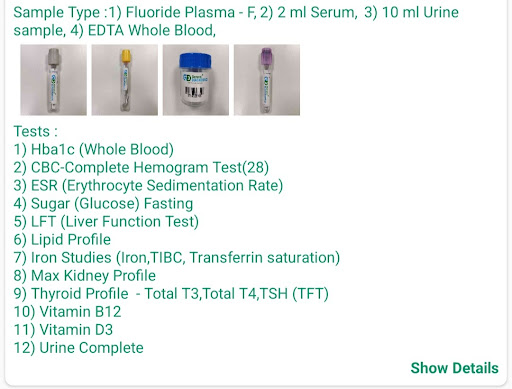Click the Tests heading label
Image resolution: width=512 pixels, height=389 pixels.
(x=35, y=131)
